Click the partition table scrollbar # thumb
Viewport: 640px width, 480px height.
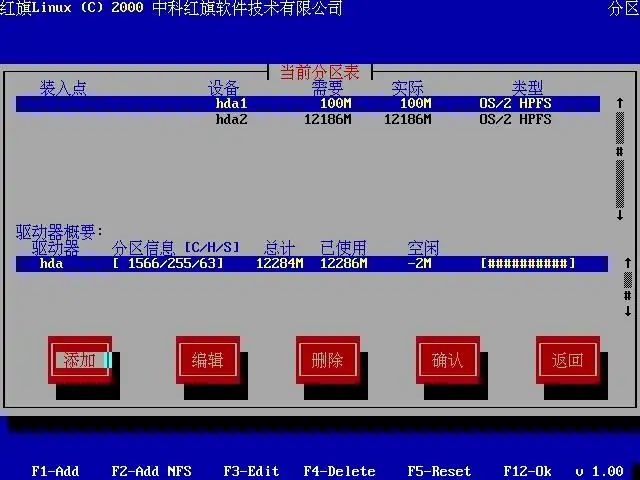click(x=620, y=152)
